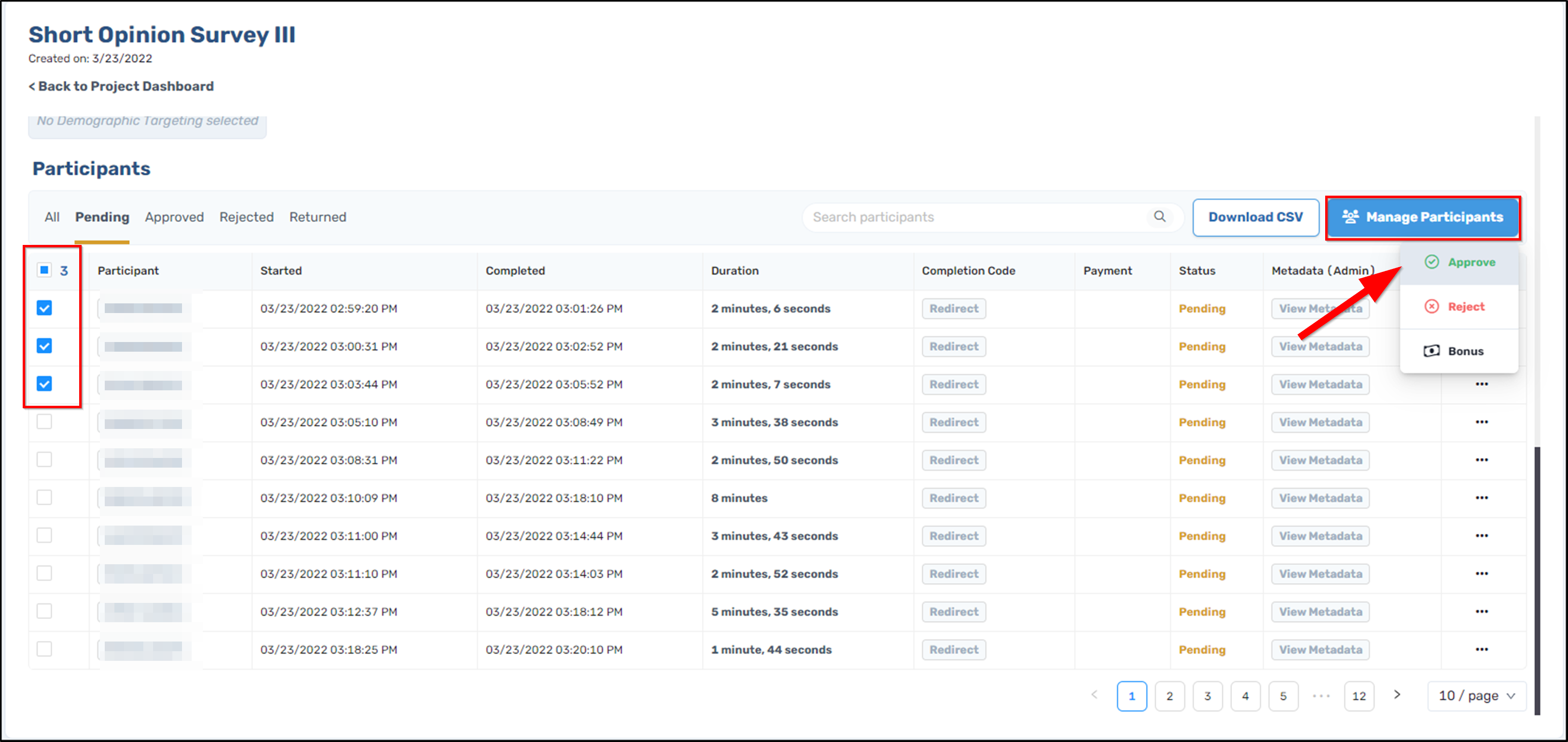Select the Reject option with red X
The height and width of the screenshot is (742, 1568).
[1465, 306]
